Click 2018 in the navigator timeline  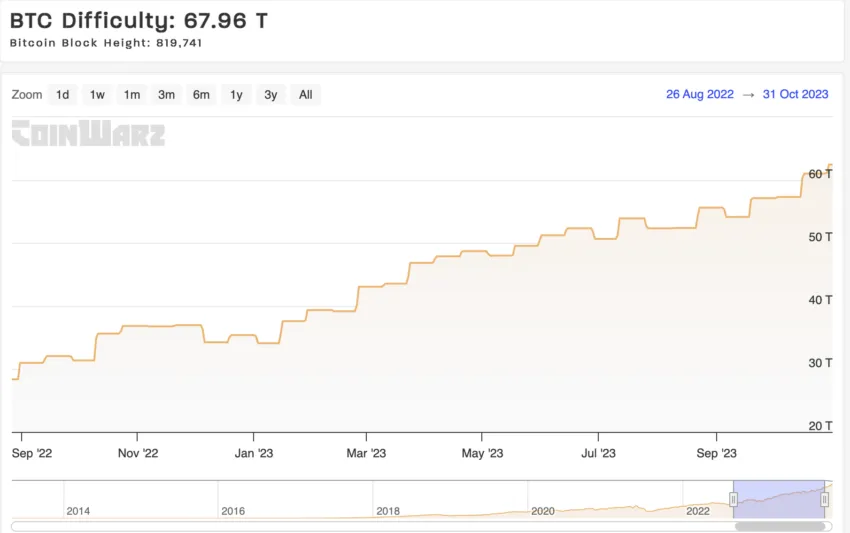[388, 511]
